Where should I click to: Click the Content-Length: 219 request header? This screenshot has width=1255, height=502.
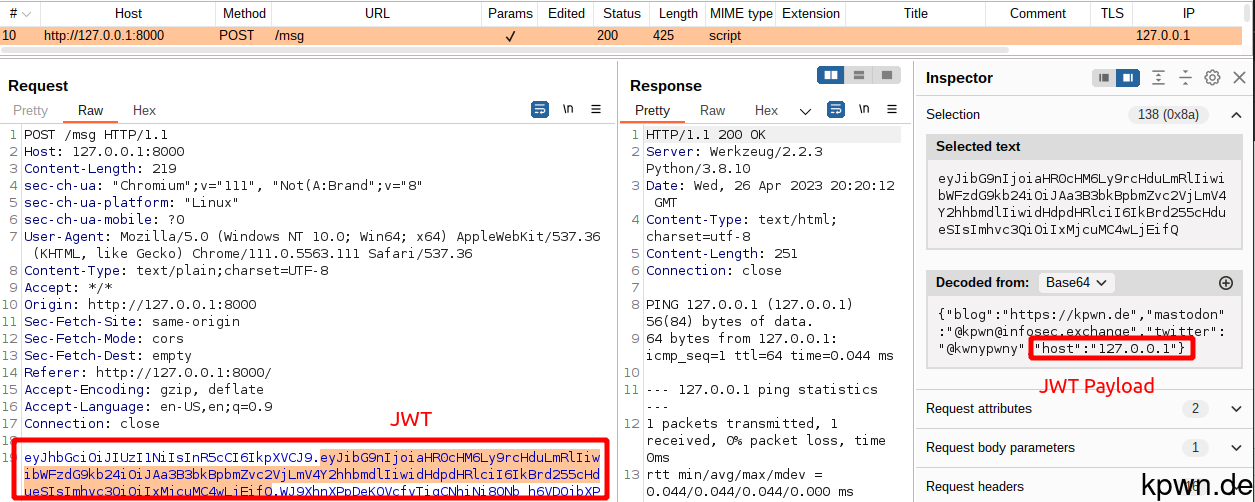100,169
